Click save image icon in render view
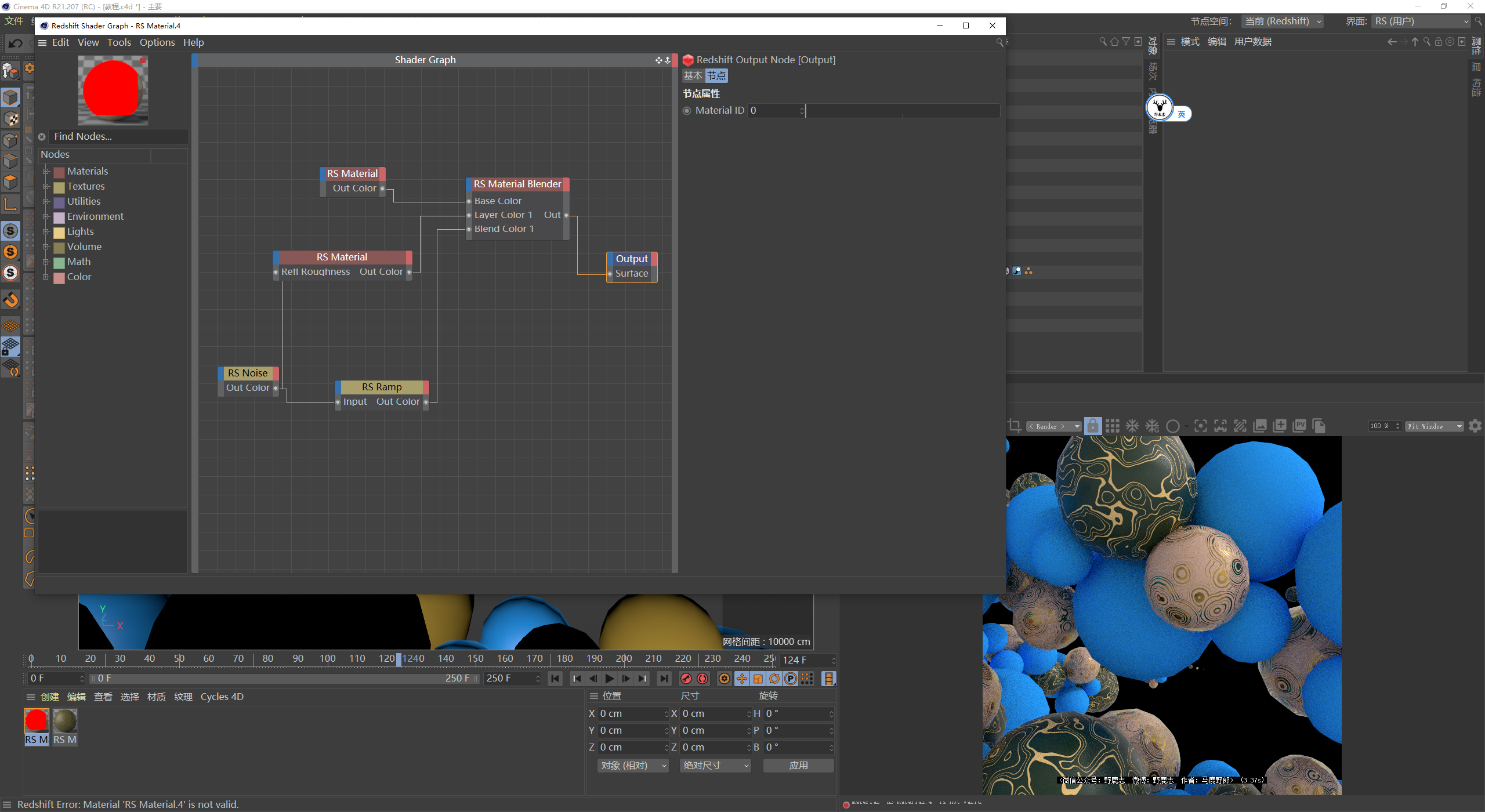The image size is (1485, 812). point(1260,426)
